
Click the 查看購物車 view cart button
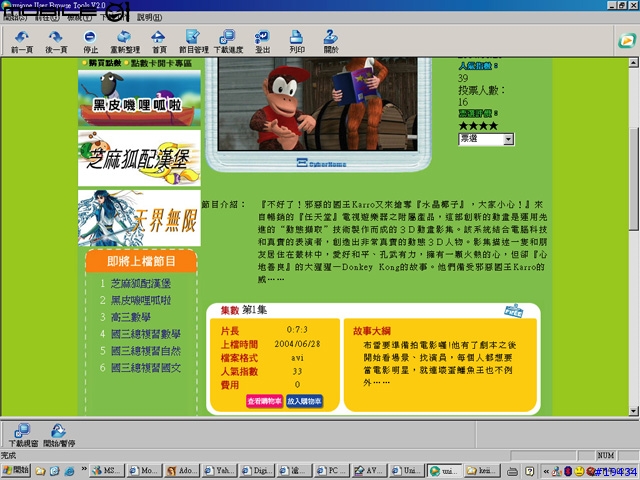click(x=264, y=401)
